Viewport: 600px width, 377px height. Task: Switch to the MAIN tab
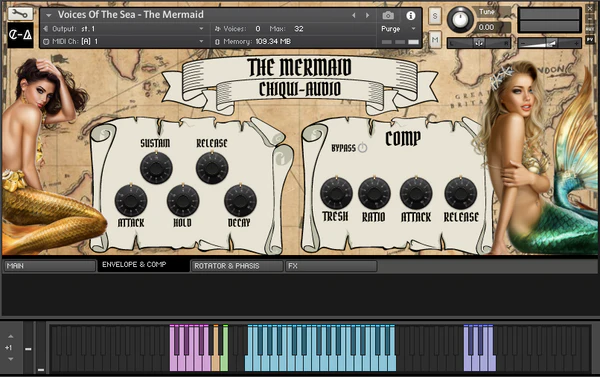pos(50,266)
